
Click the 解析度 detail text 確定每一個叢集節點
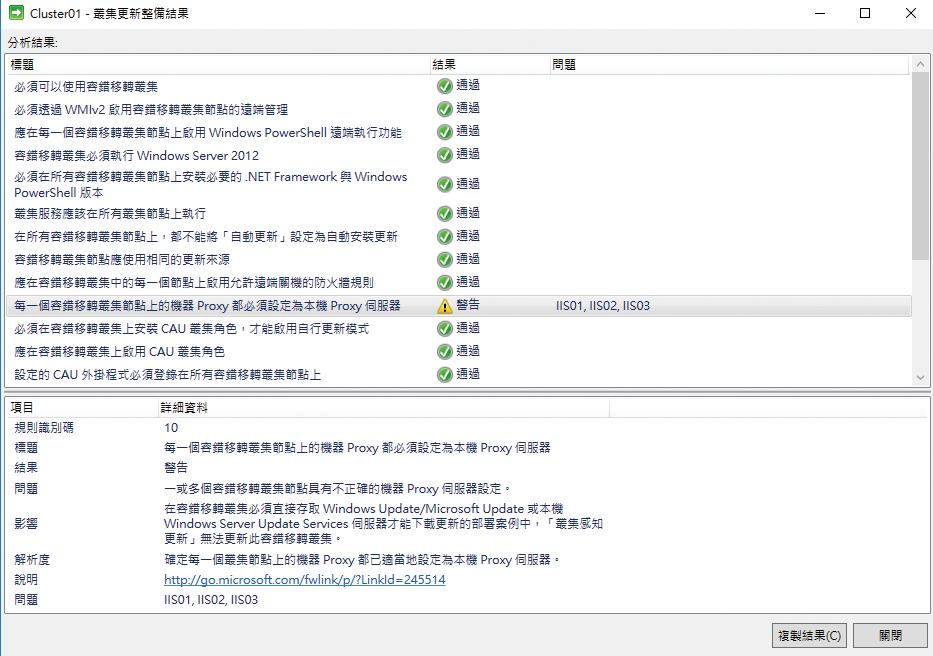click(x=362, y=560)
